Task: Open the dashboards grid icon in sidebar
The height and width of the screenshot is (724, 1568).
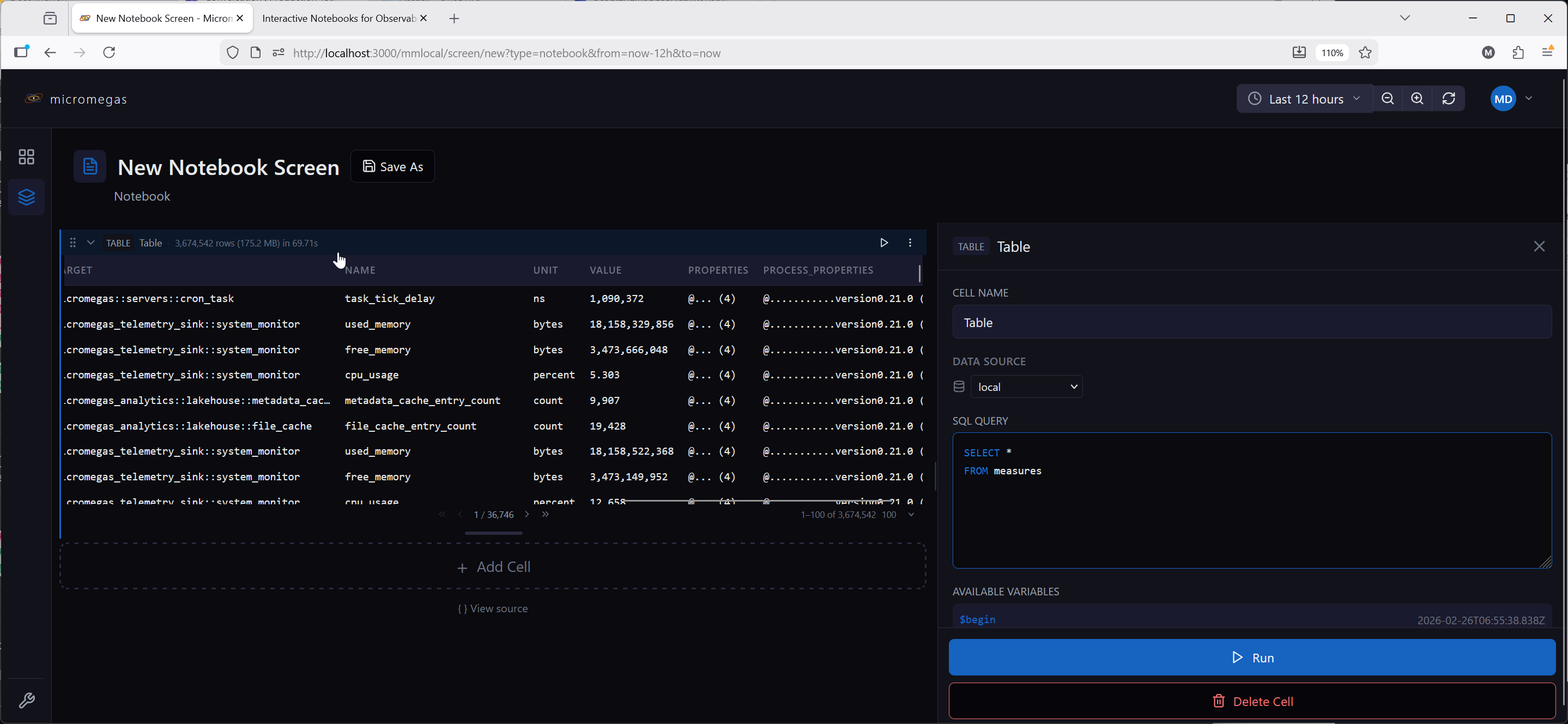Action: click(x=26, y=157)
